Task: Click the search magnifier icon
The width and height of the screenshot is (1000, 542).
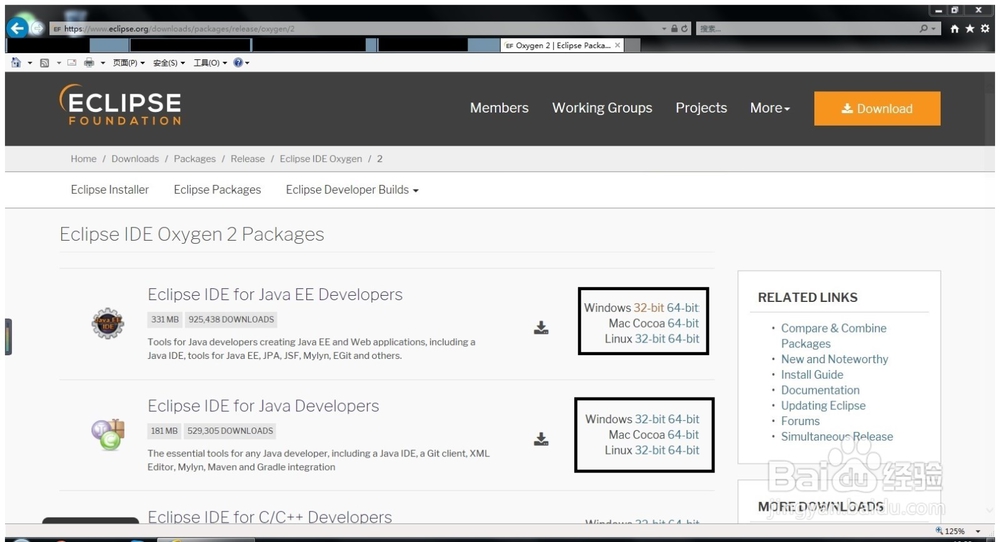Action: pos(923,29)
